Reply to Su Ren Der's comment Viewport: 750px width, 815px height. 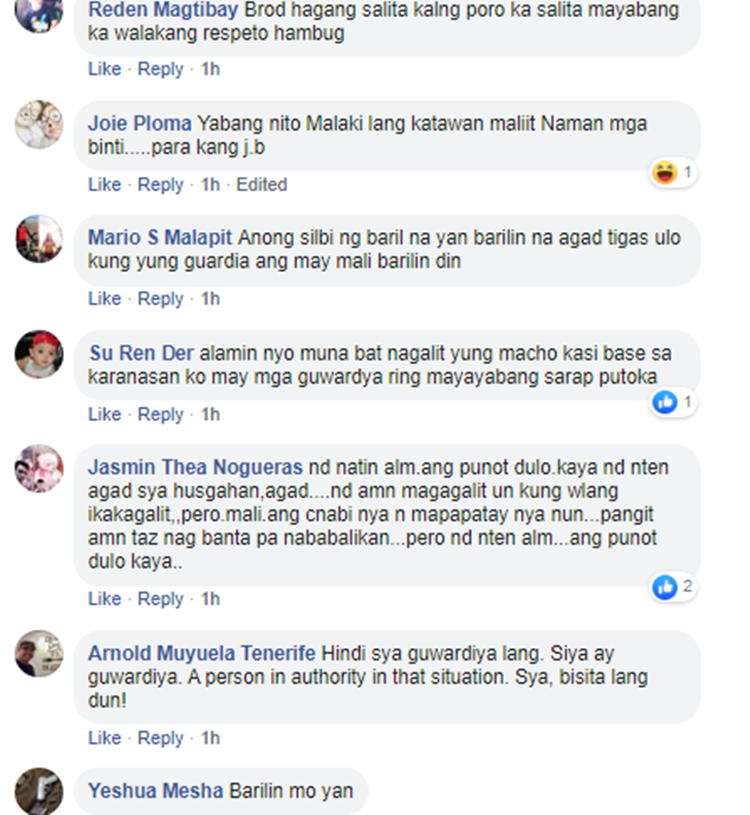(160, 415)
